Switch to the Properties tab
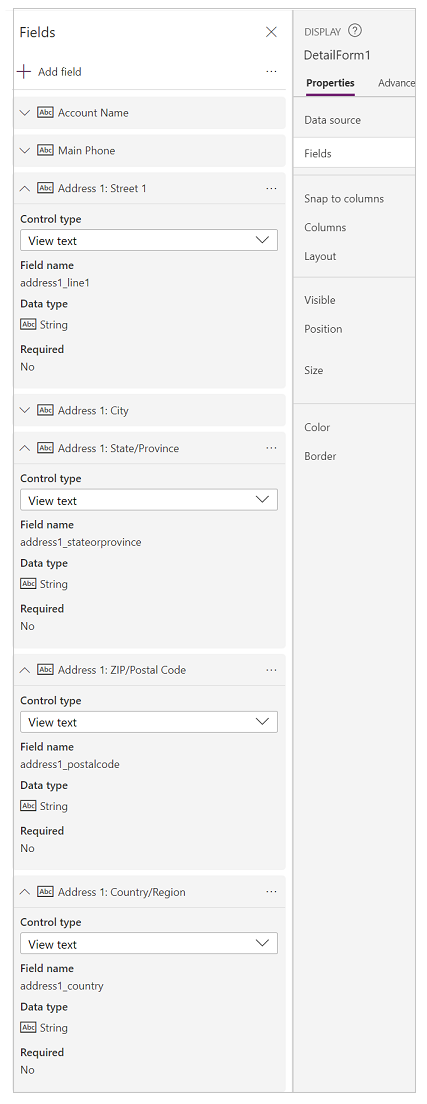Viewport: 427px width, 1104px height. (330, 83)
